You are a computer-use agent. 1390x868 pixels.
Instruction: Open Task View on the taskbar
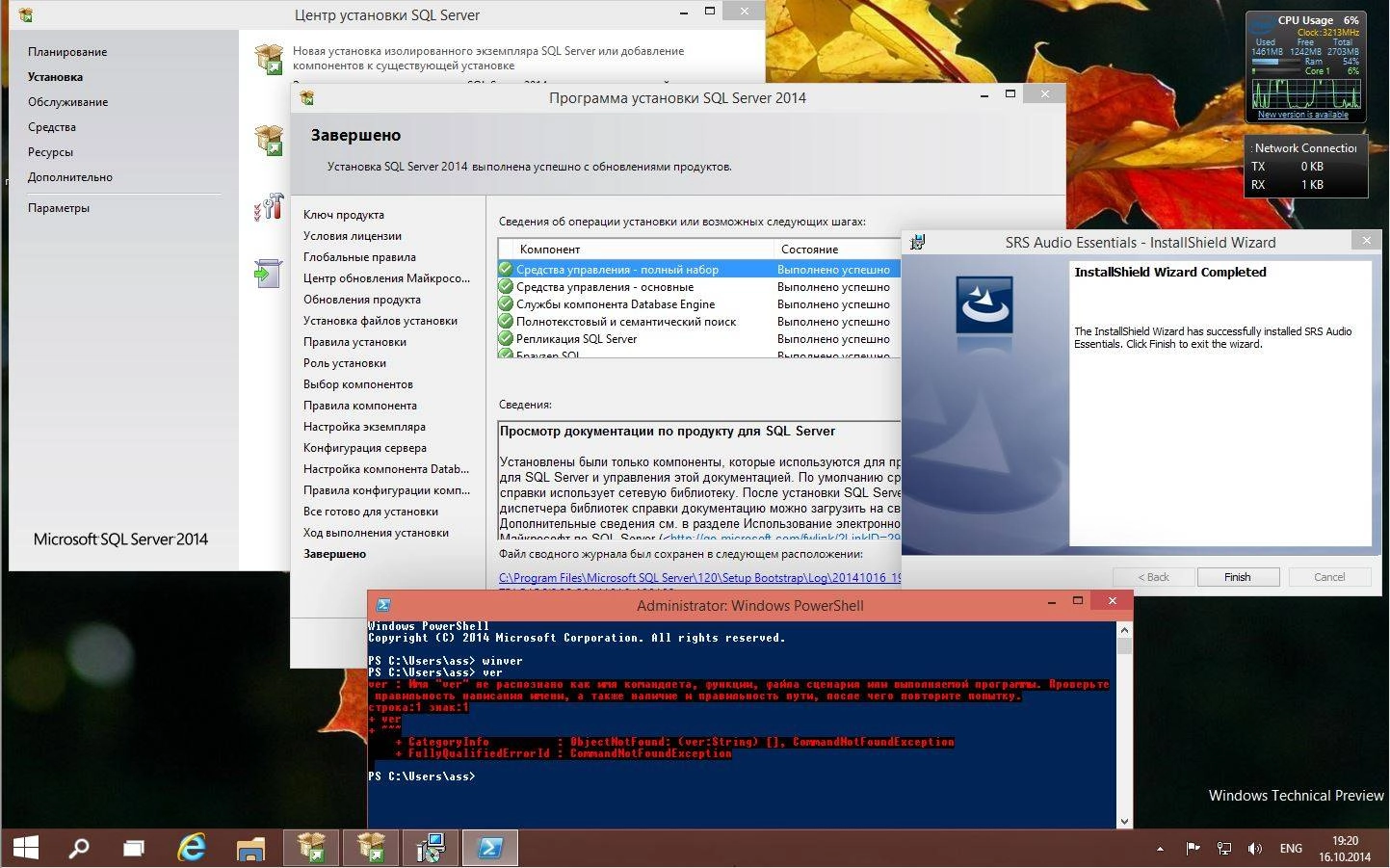tap(134, 849)
